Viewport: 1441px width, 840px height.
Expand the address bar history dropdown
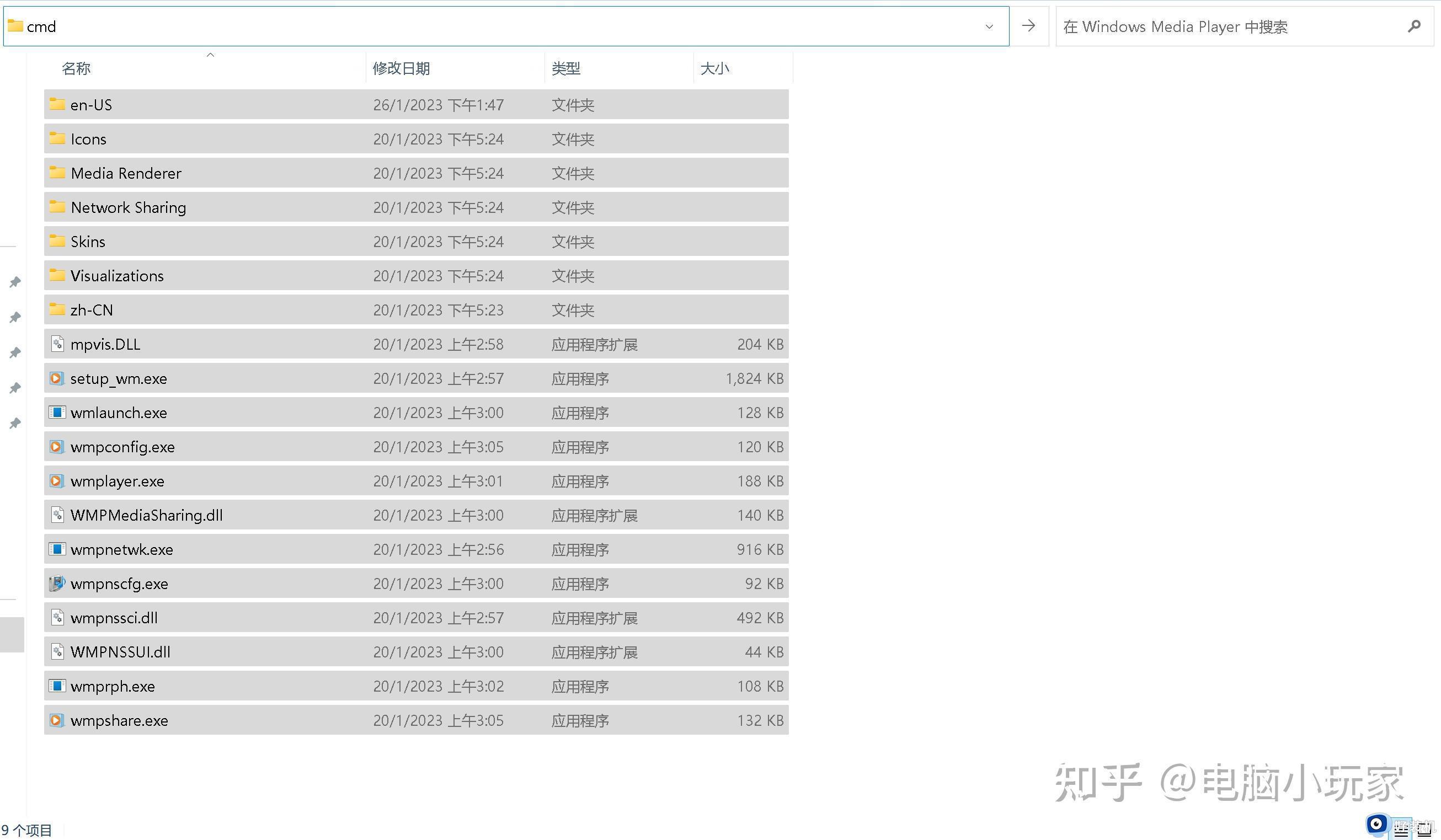(989, 26)
